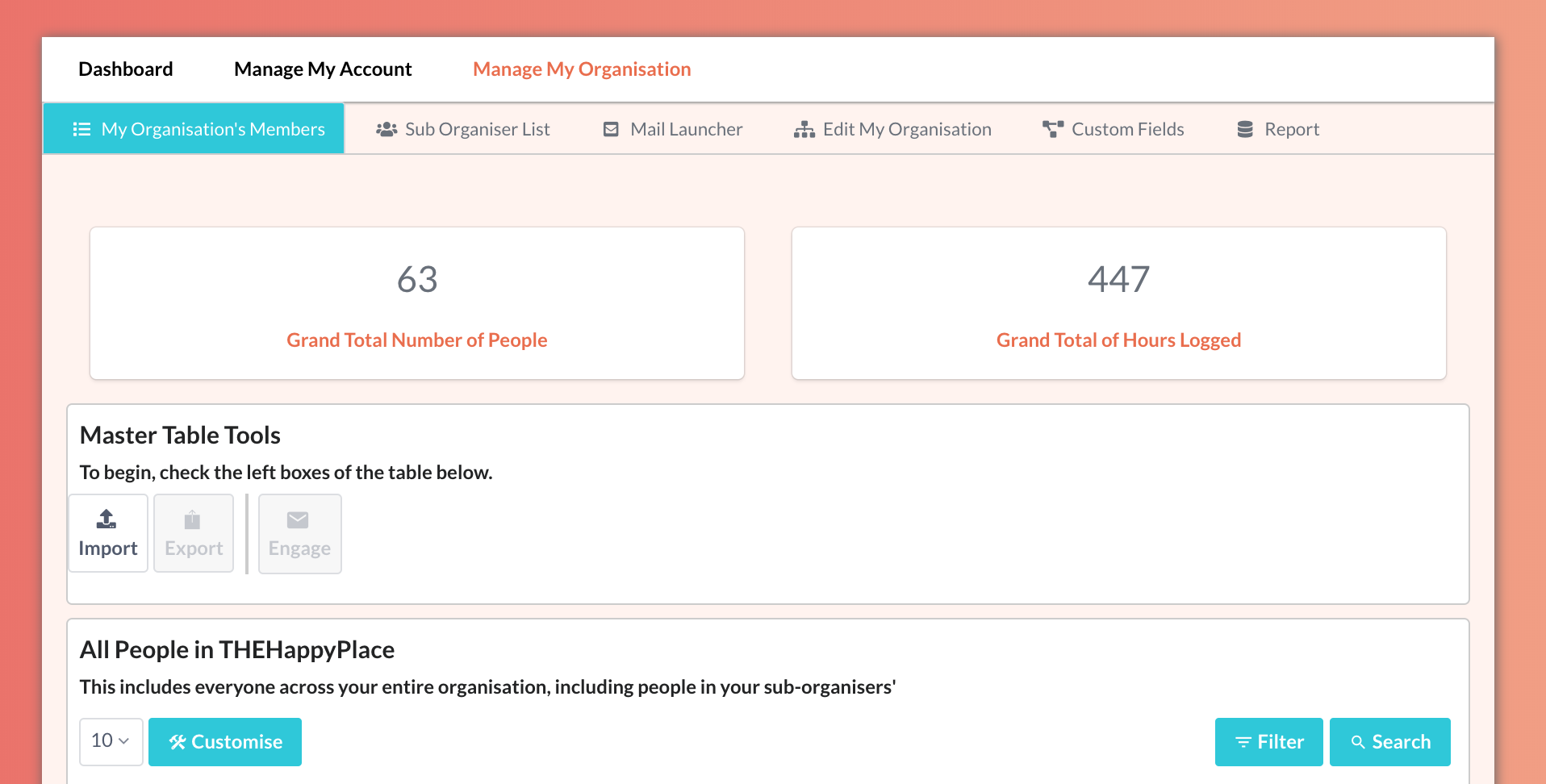Go to Manage My Account
The width and height of the screenshot is (1546, 784).
(323, 69)
